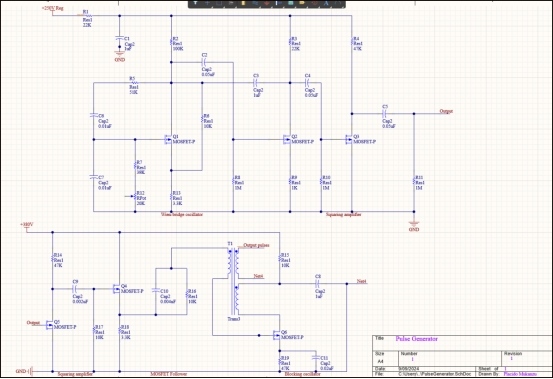Choose the signal harness tool
This screenshot has width=553, height=379.
[x=279, y=3]
